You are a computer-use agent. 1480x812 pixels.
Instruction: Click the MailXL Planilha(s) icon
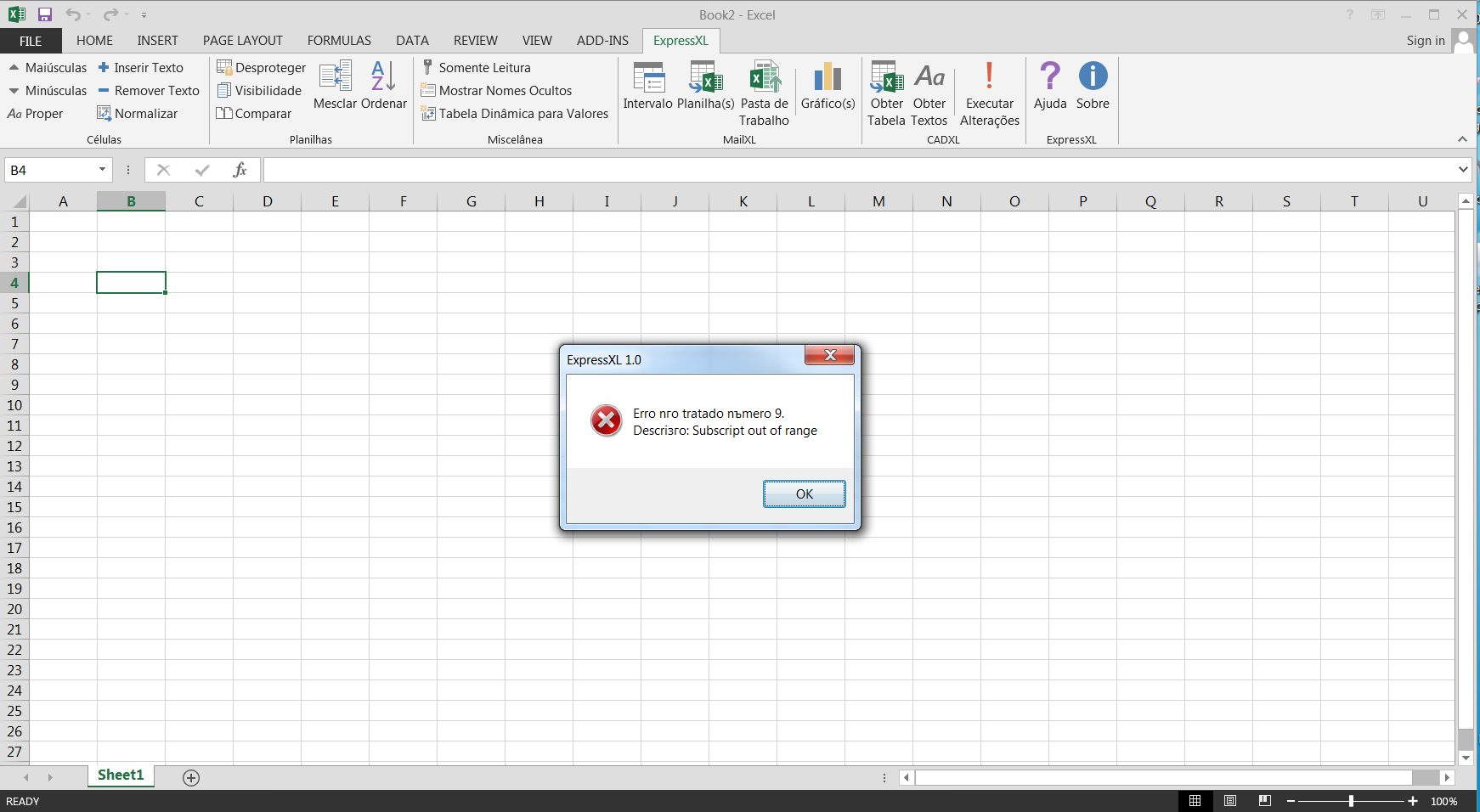coord(706,85)
